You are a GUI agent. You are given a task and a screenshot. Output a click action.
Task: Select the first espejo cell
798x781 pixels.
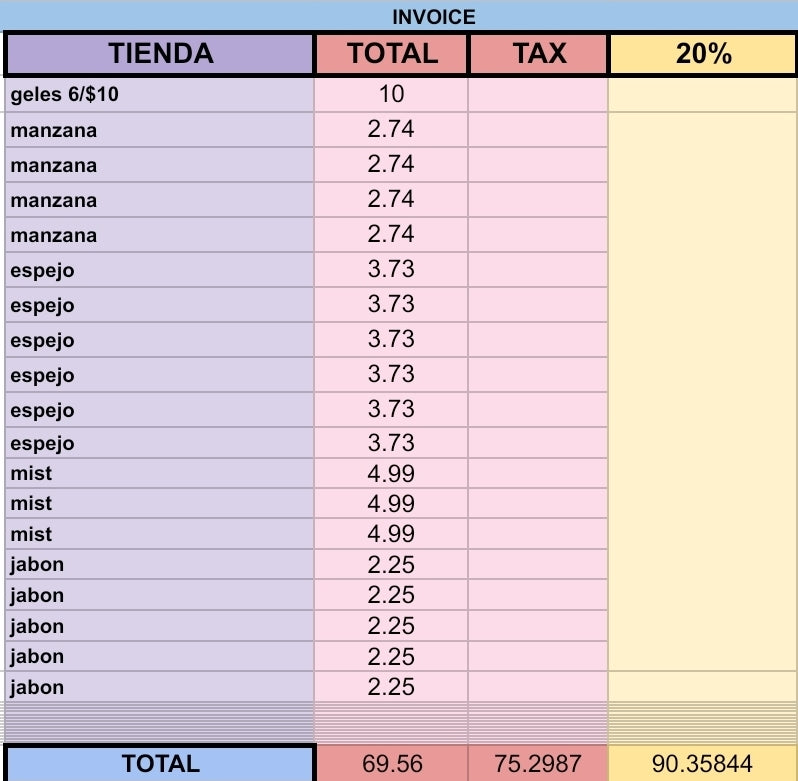pos(160,270)
